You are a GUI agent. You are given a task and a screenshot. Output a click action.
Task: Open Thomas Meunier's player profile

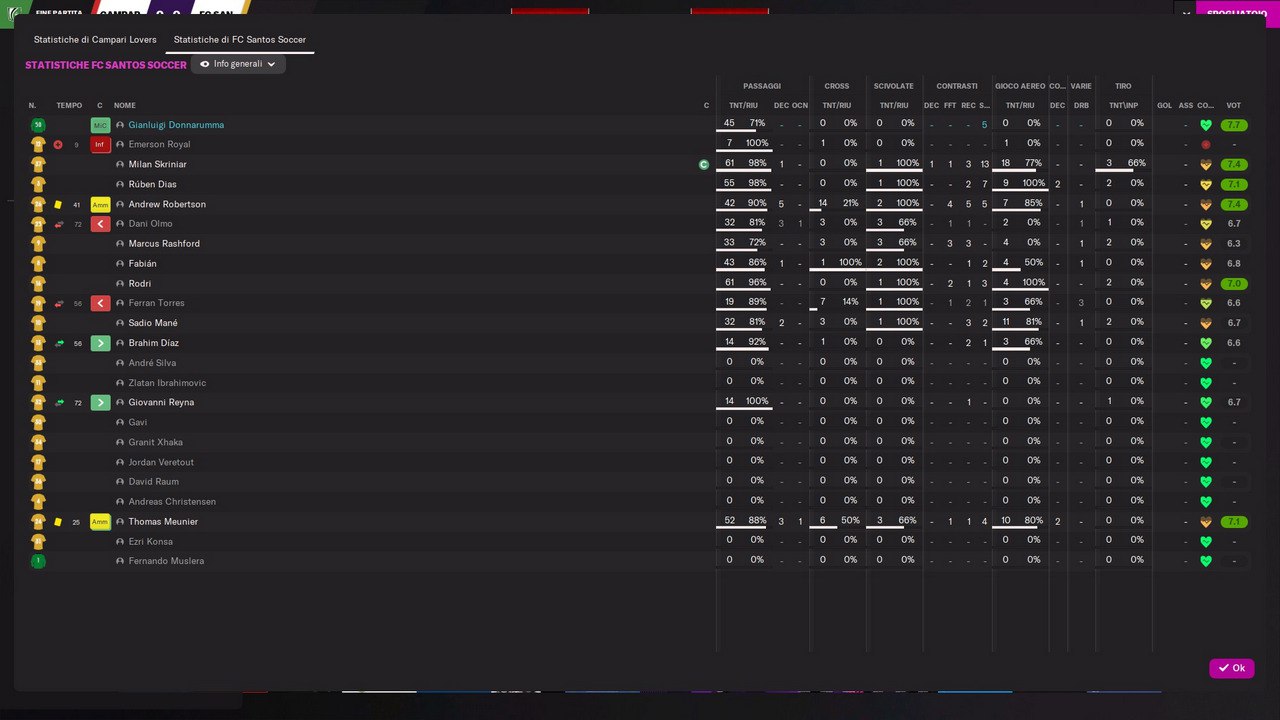click(163, 522)
